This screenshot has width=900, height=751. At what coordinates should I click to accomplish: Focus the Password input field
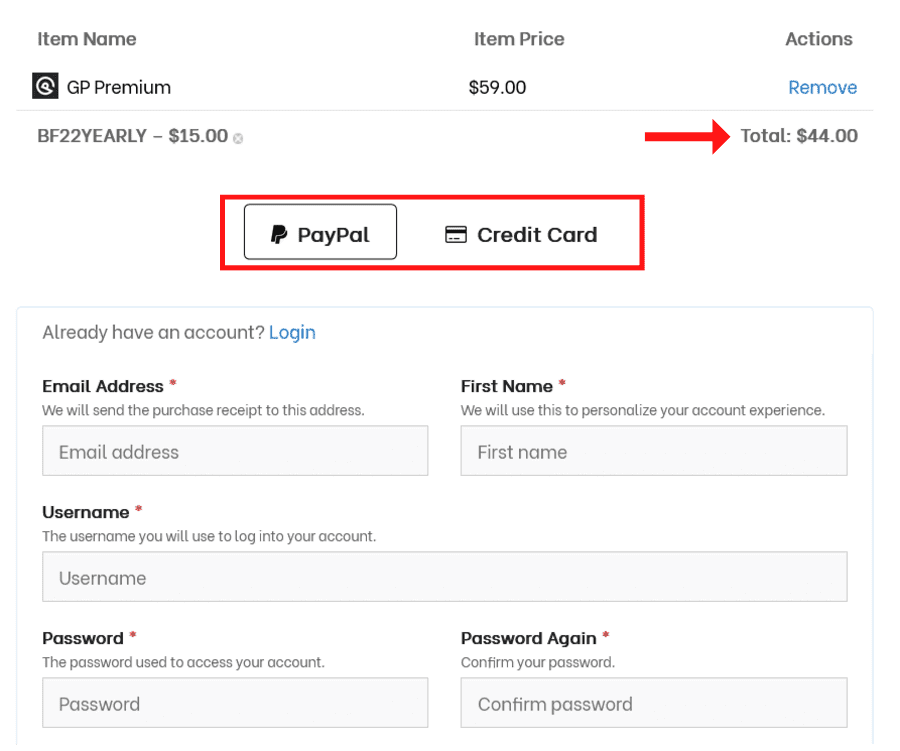(235, 703)
